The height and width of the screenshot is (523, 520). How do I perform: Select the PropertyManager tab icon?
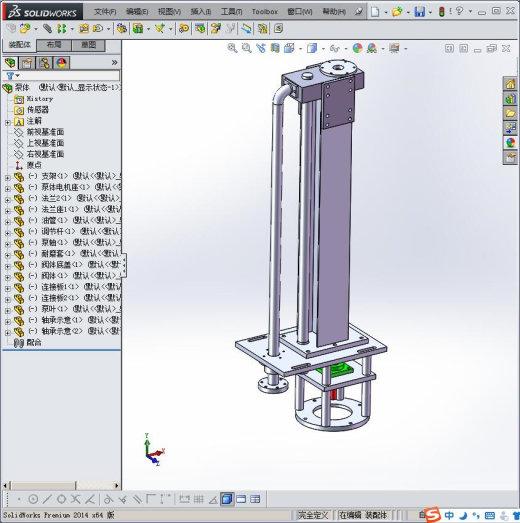coord(27,63)
